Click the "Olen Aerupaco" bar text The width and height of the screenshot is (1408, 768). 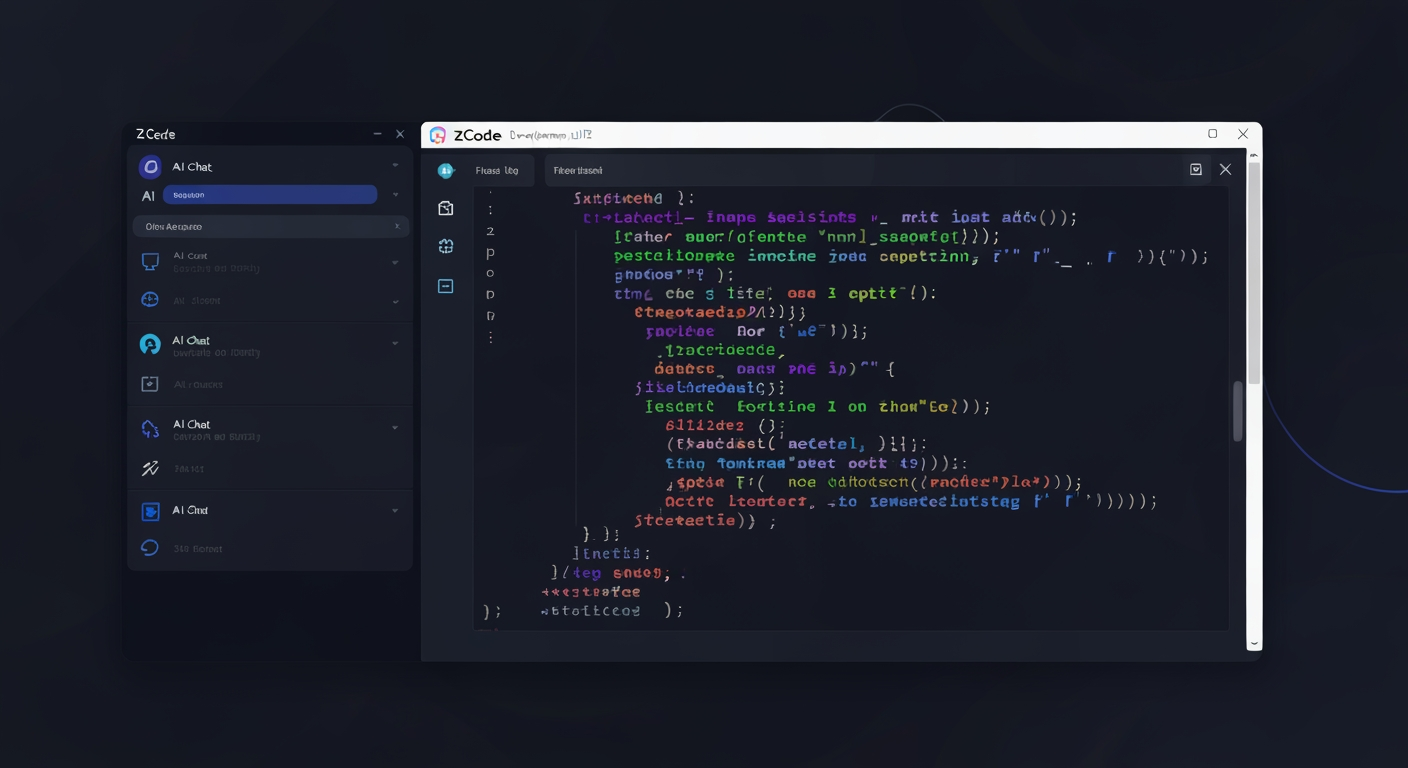click(174, 227)
